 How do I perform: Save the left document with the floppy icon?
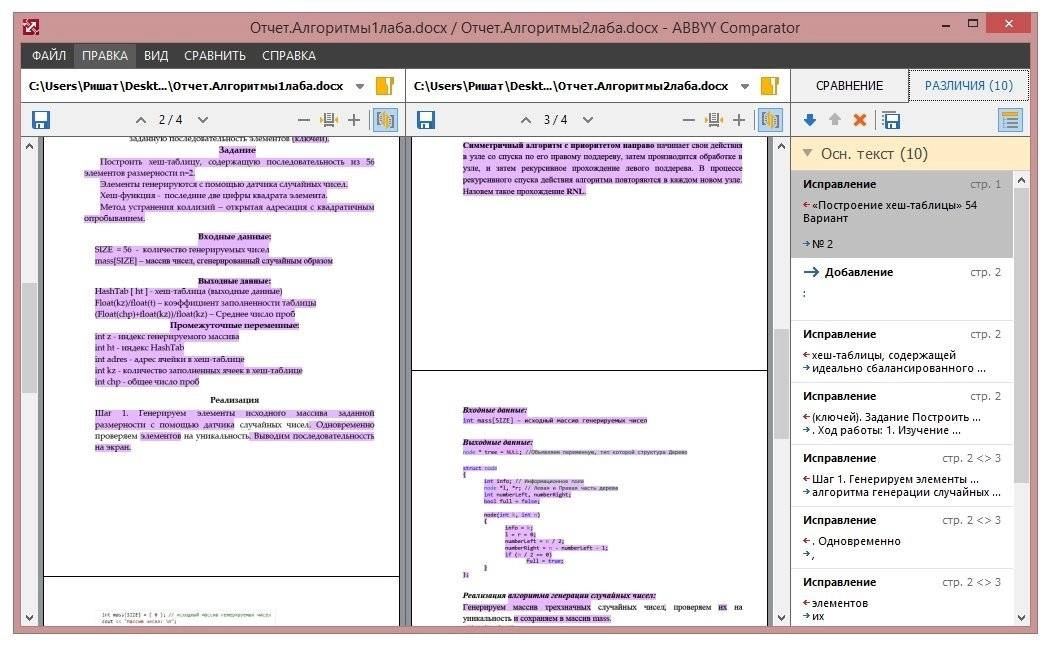[x=41, y=120]
